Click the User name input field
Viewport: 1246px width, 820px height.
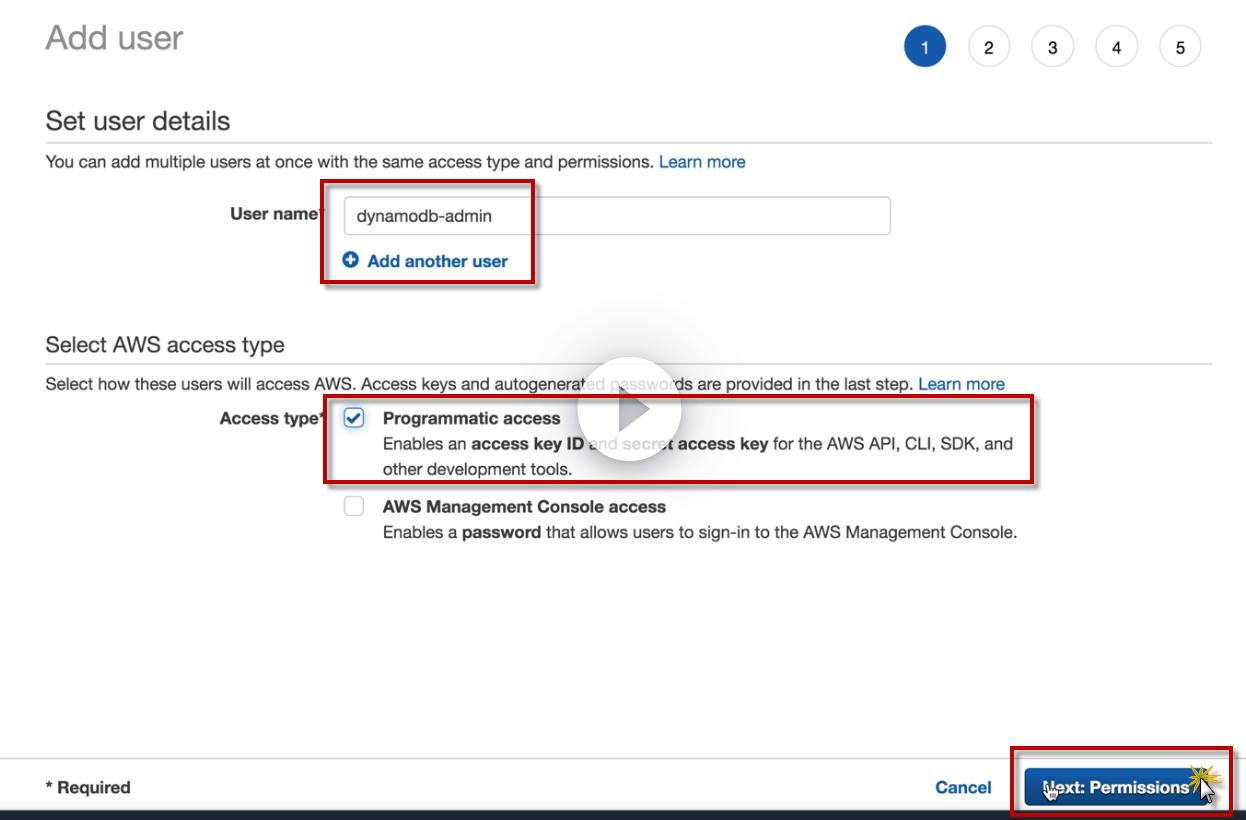click(616, 216)
